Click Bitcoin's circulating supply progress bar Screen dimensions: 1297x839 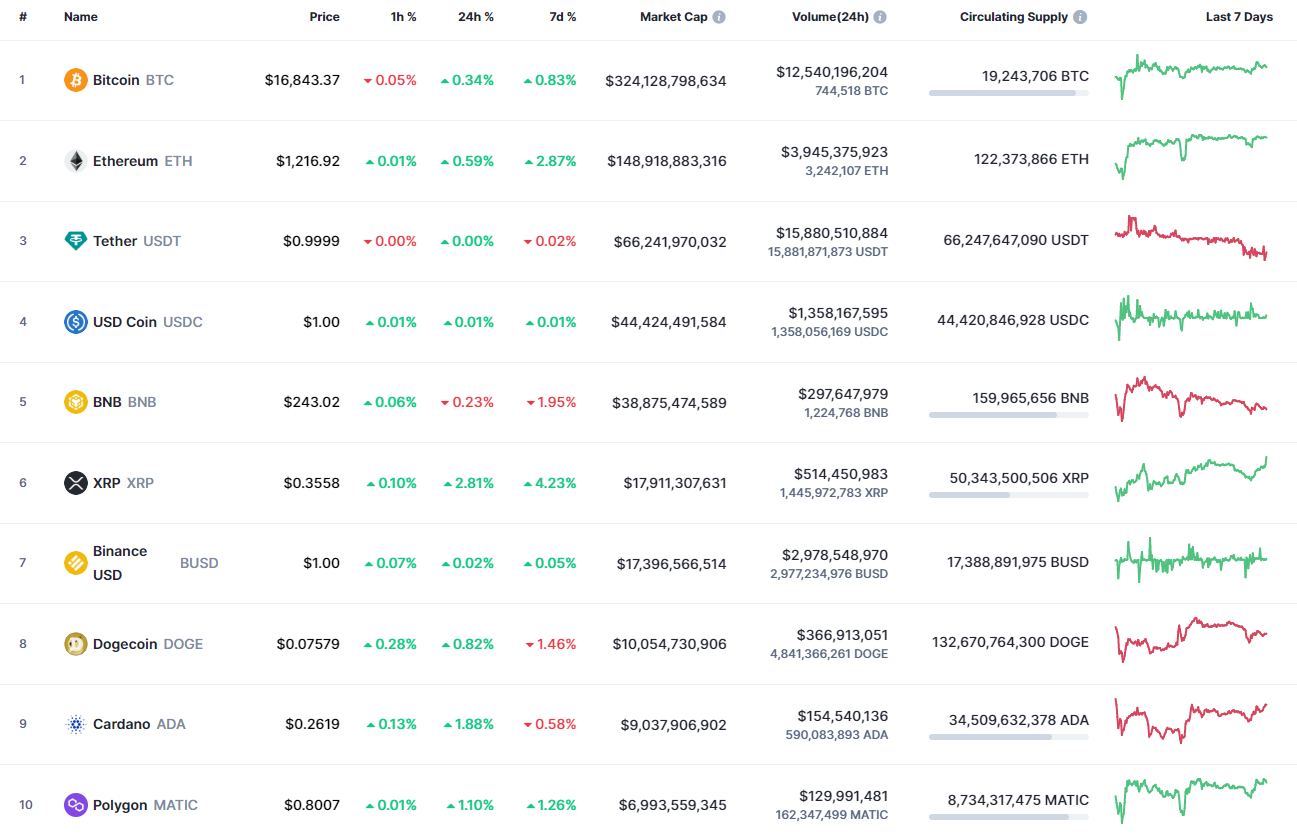[x=1009, y=93]
